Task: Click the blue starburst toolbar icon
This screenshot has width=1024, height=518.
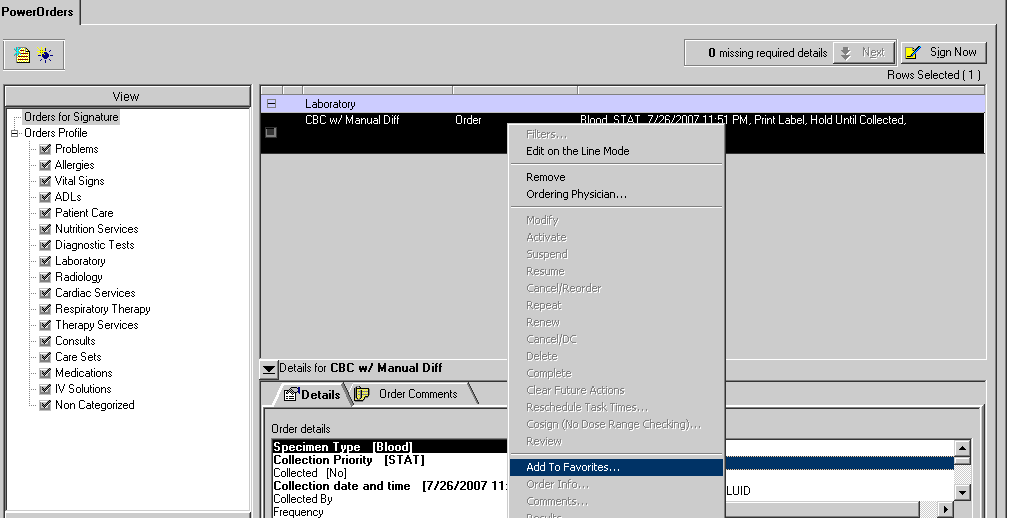Action: click(x=45, y=56)
